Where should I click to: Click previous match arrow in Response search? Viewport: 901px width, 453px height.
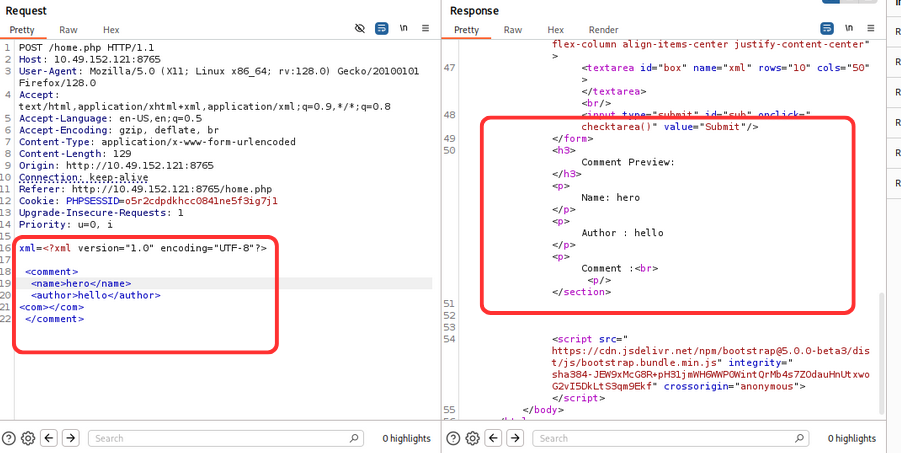(x=494, y=438)
